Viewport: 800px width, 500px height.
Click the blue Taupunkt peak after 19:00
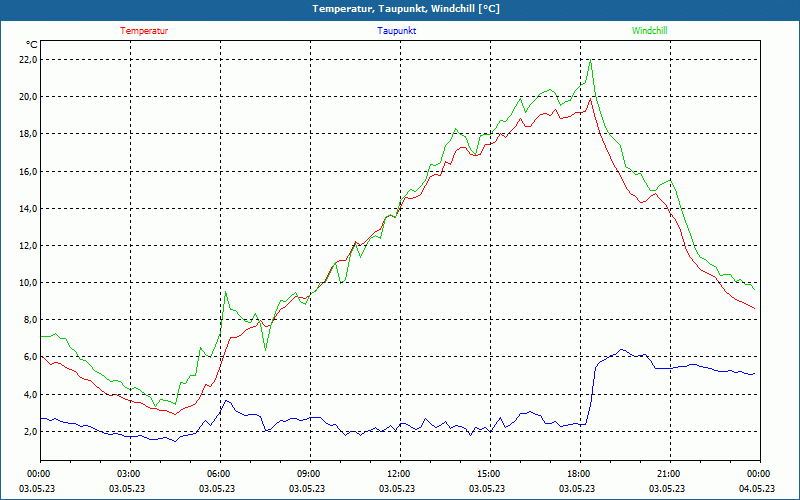(621, 349)
